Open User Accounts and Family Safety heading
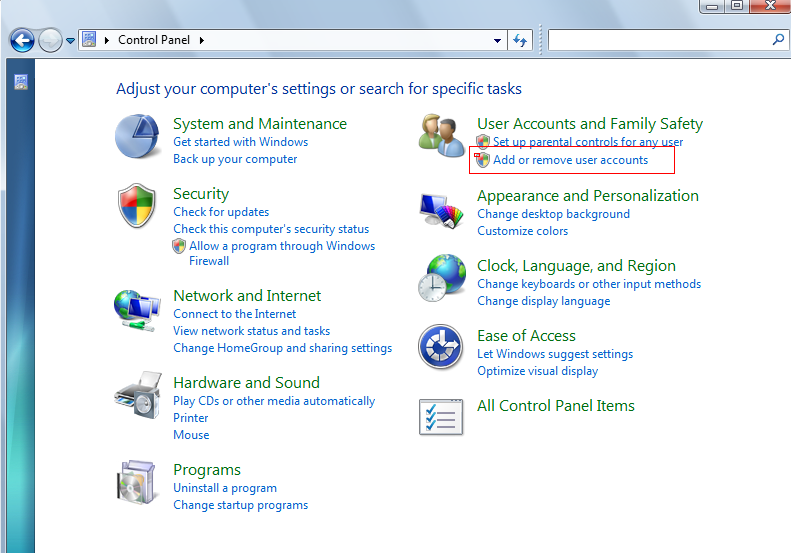 [x=590, y=124]
